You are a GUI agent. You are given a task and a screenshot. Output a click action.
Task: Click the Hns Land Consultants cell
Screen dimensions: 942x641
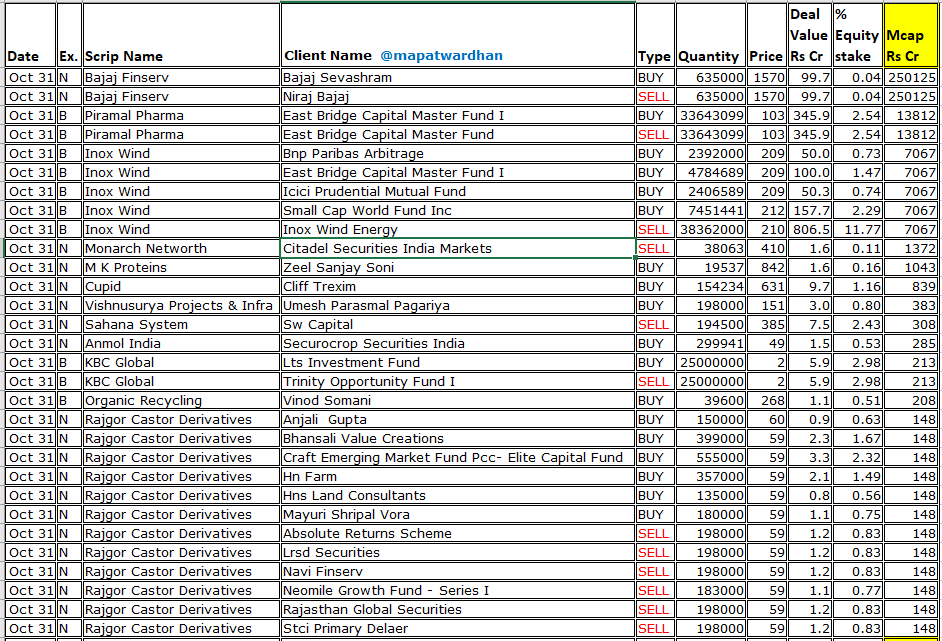pyautogui.click(x=458, y=496)
